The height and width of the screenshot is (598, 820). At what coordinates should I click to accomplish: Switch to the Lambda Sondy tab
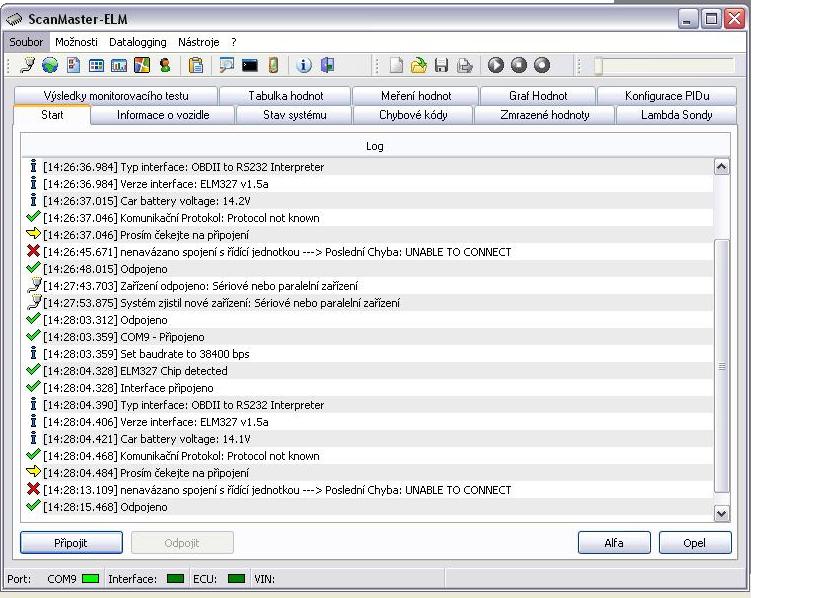677,115
